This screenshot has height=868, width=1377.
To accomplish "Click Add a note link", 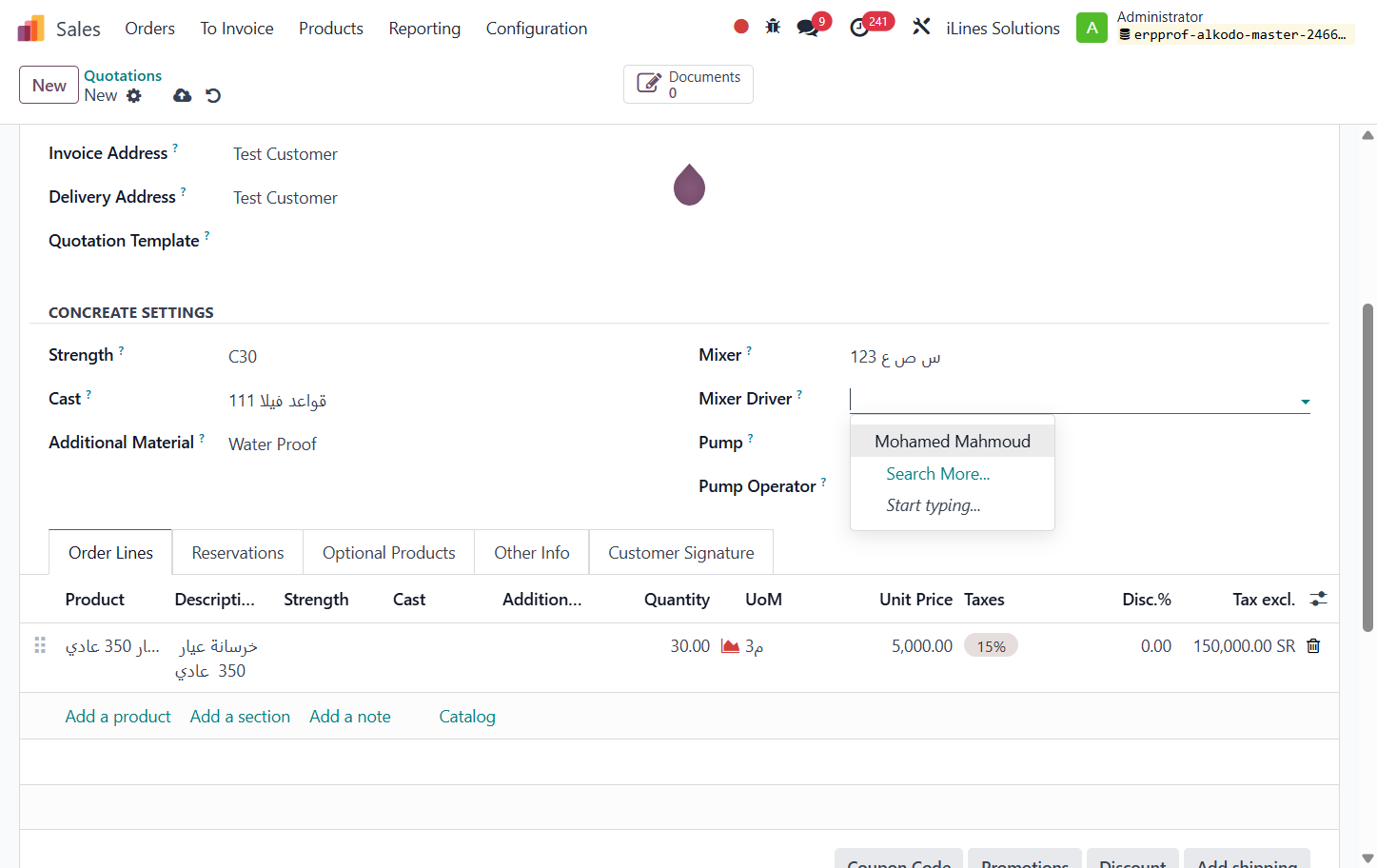I will [350, 717].
